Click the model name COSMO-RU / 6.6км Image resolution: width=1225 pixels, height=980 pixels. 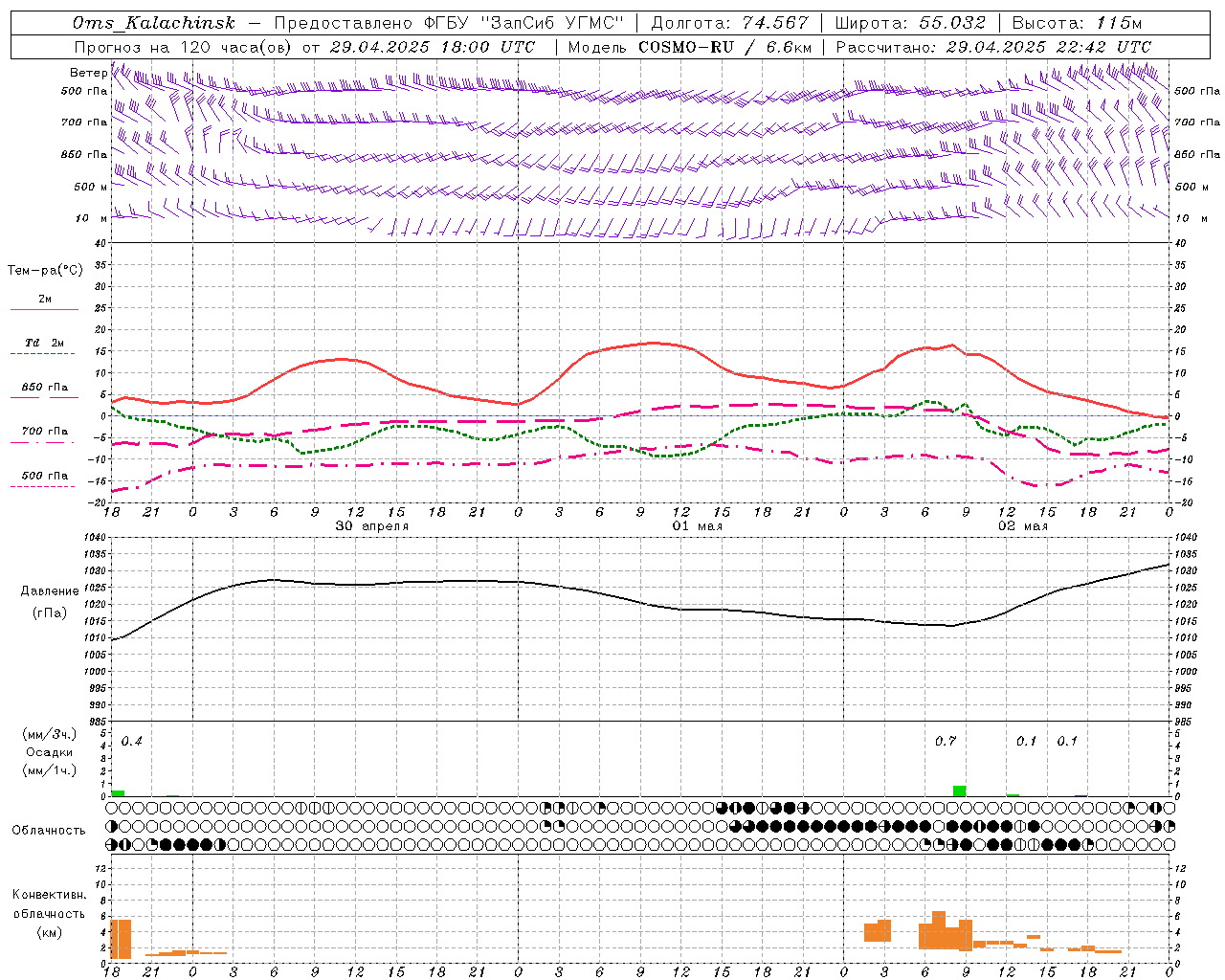click(x=724, y=46)
